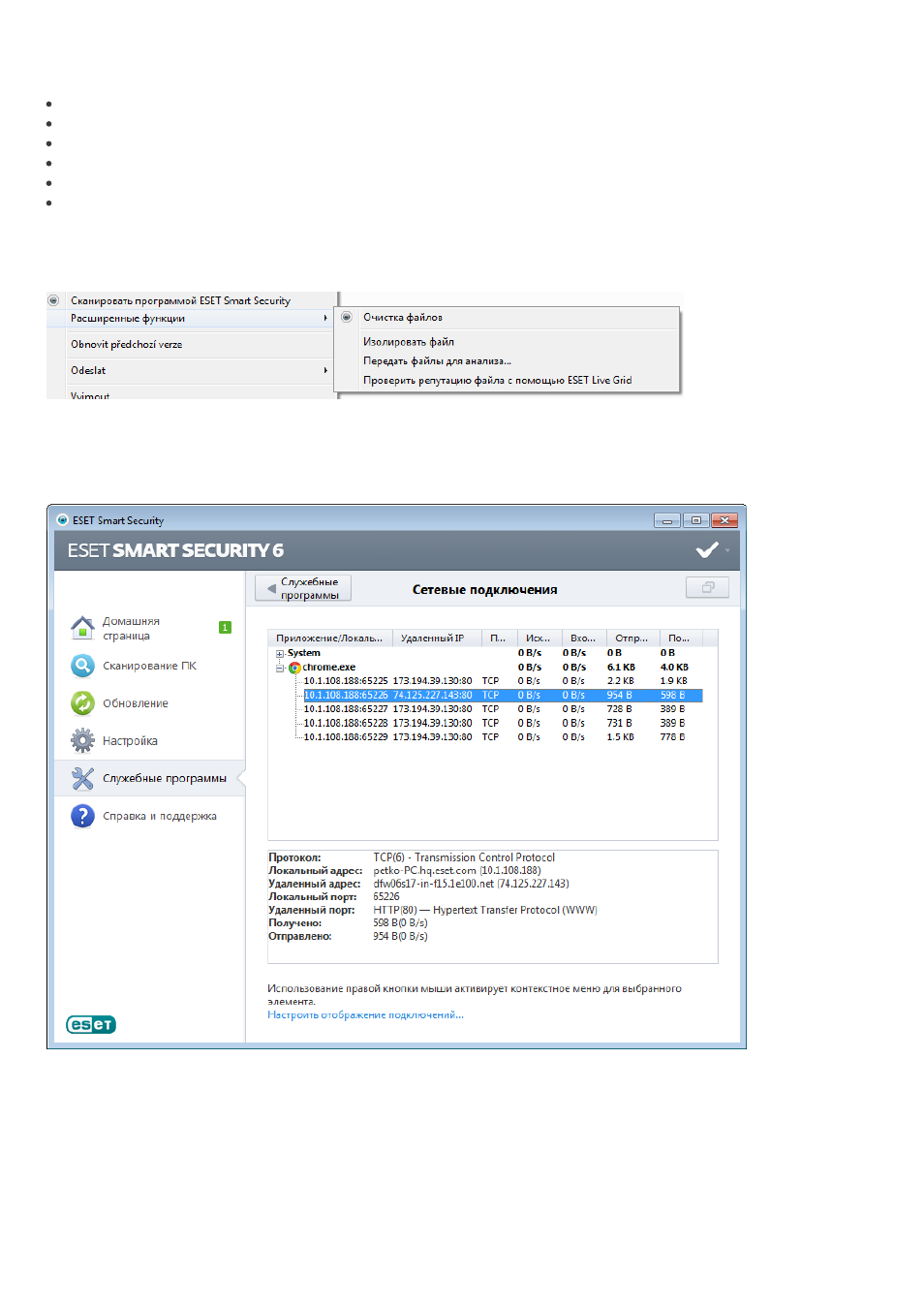This screenshot has width=924, height=1308.
Task: Collapse the chrome.exe tree node
Action: click(280, 668)
